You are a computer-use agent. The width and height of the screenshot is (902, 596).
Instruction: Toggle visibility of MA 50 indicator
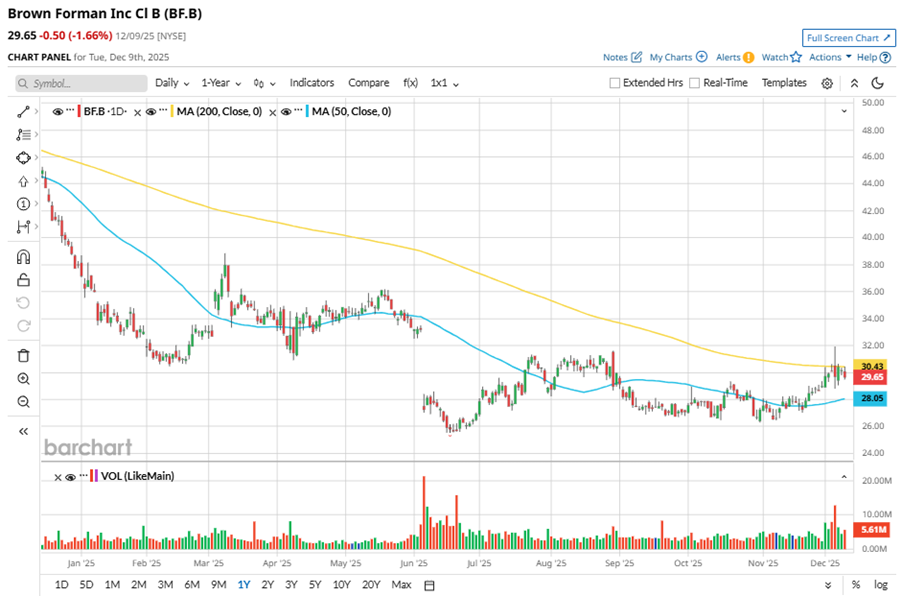(286, 112)
